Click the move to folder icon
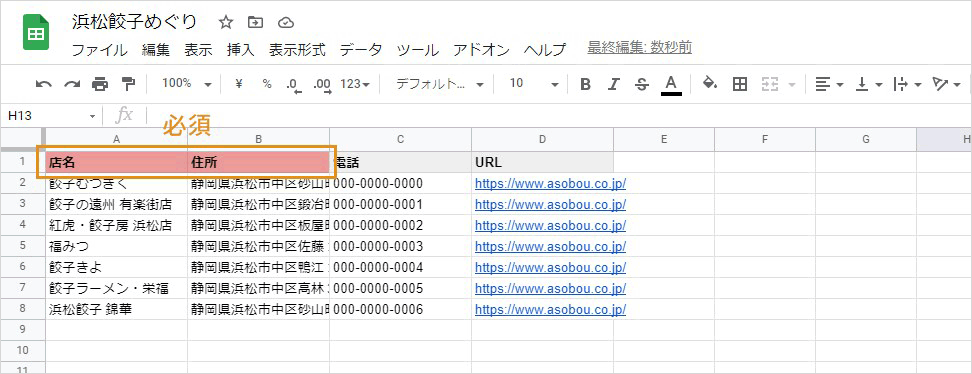The height and width of the screenshot is (374, 972). [x=255, y=23]
